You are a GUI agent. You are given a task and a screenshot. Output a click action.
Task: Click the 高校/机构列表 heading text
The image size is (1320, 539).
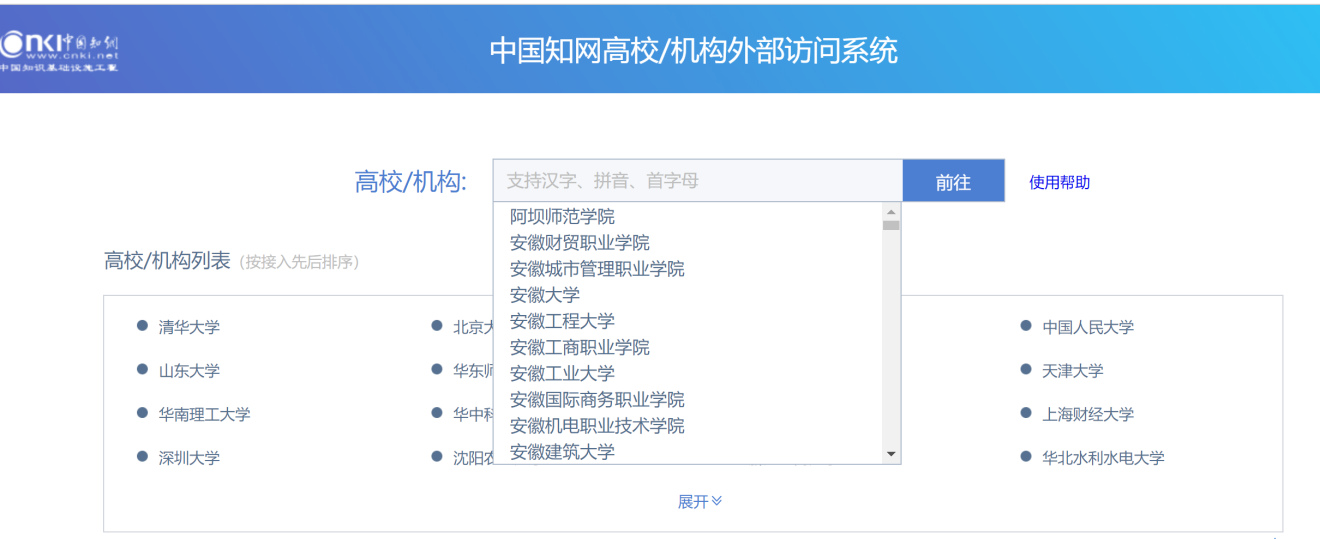coord(167,261)
